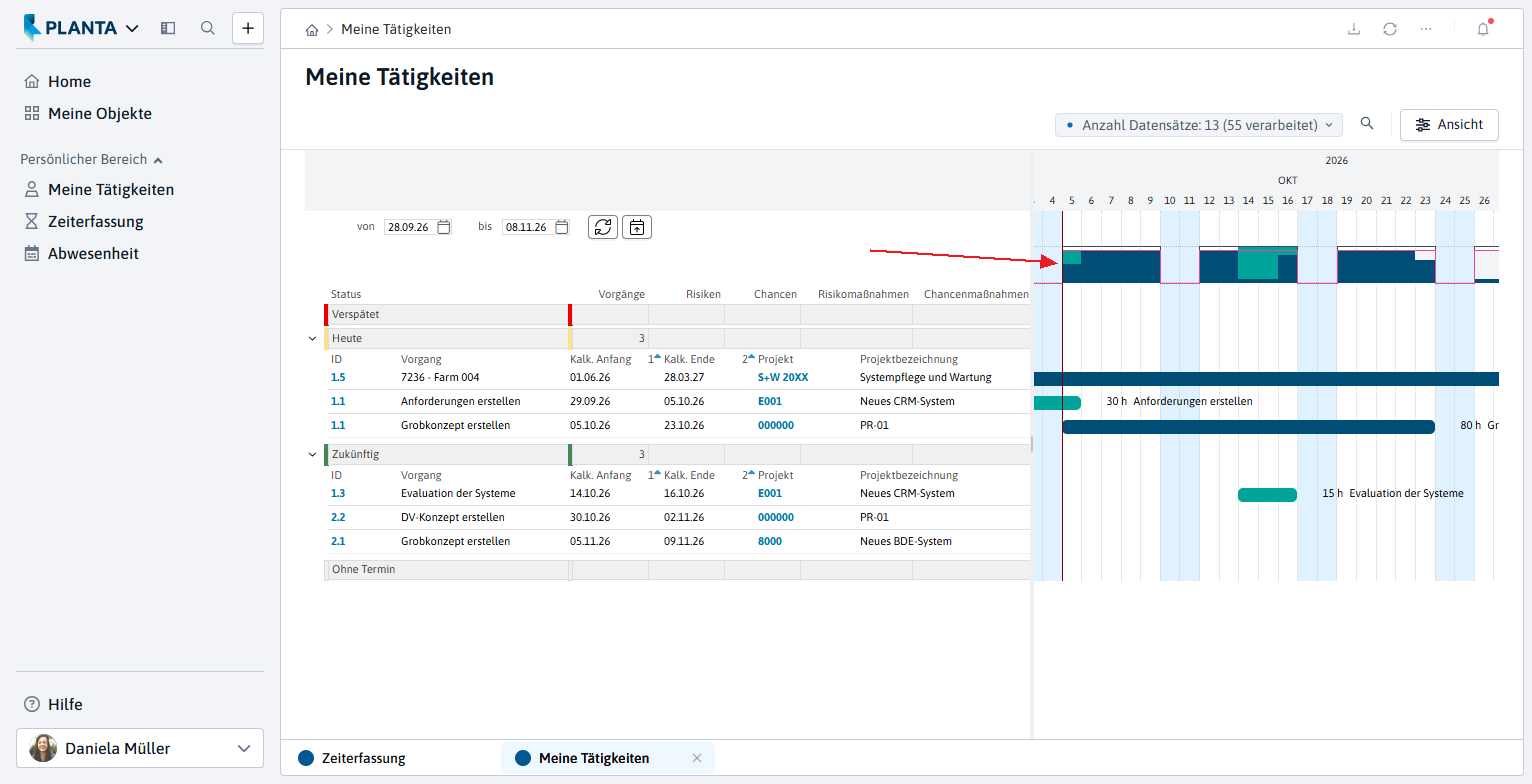Open the ID 1.5 link
This screenshot has height=784, width=1532.
[338, 378]
